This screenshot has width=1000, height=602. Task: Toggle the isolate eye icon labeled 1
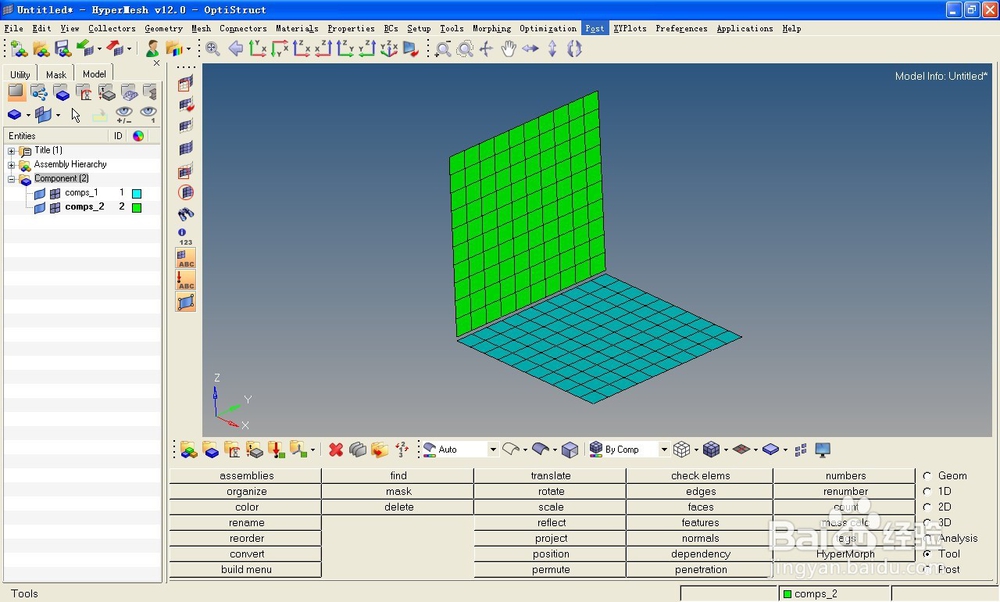pos(149,115)
